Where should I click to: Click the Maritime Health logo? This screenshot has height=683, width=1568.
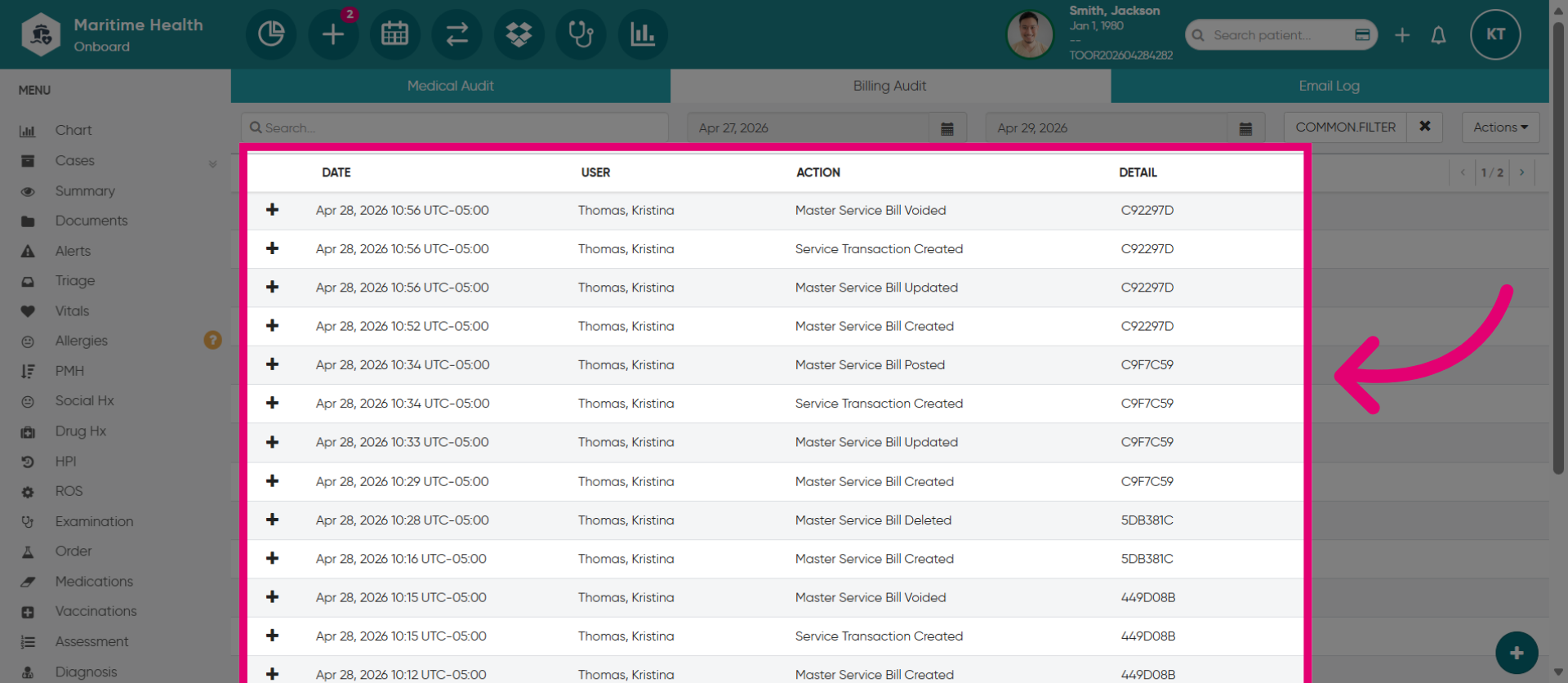(41, 34)
